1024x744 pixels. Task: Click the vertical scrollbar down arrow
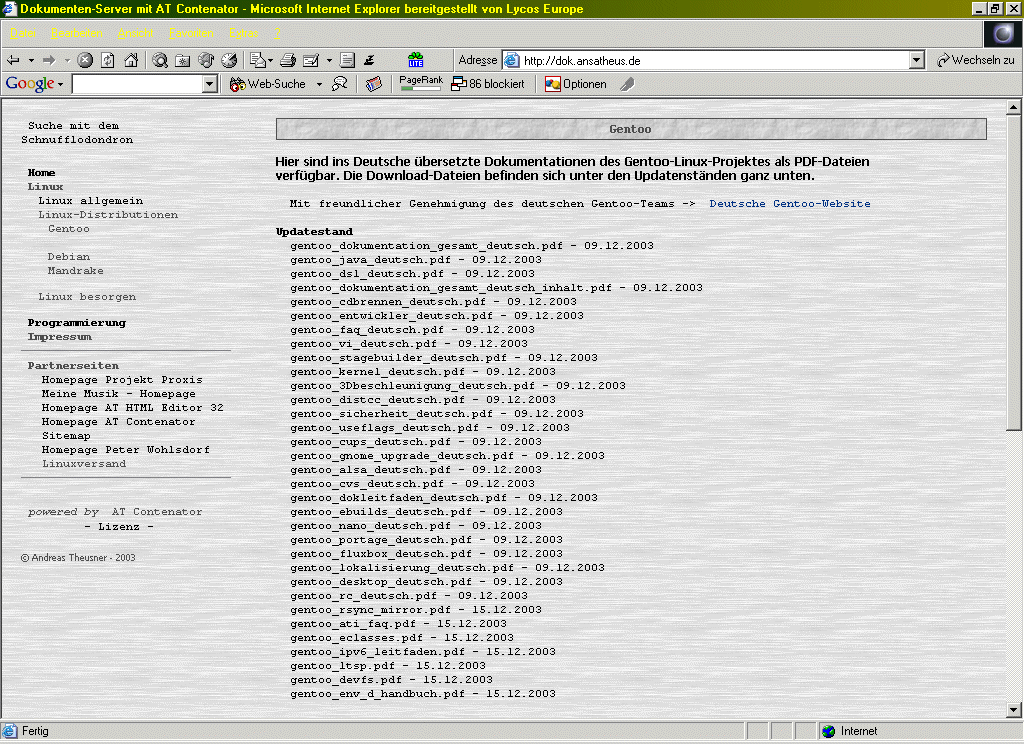click(x=1014, y=710)
